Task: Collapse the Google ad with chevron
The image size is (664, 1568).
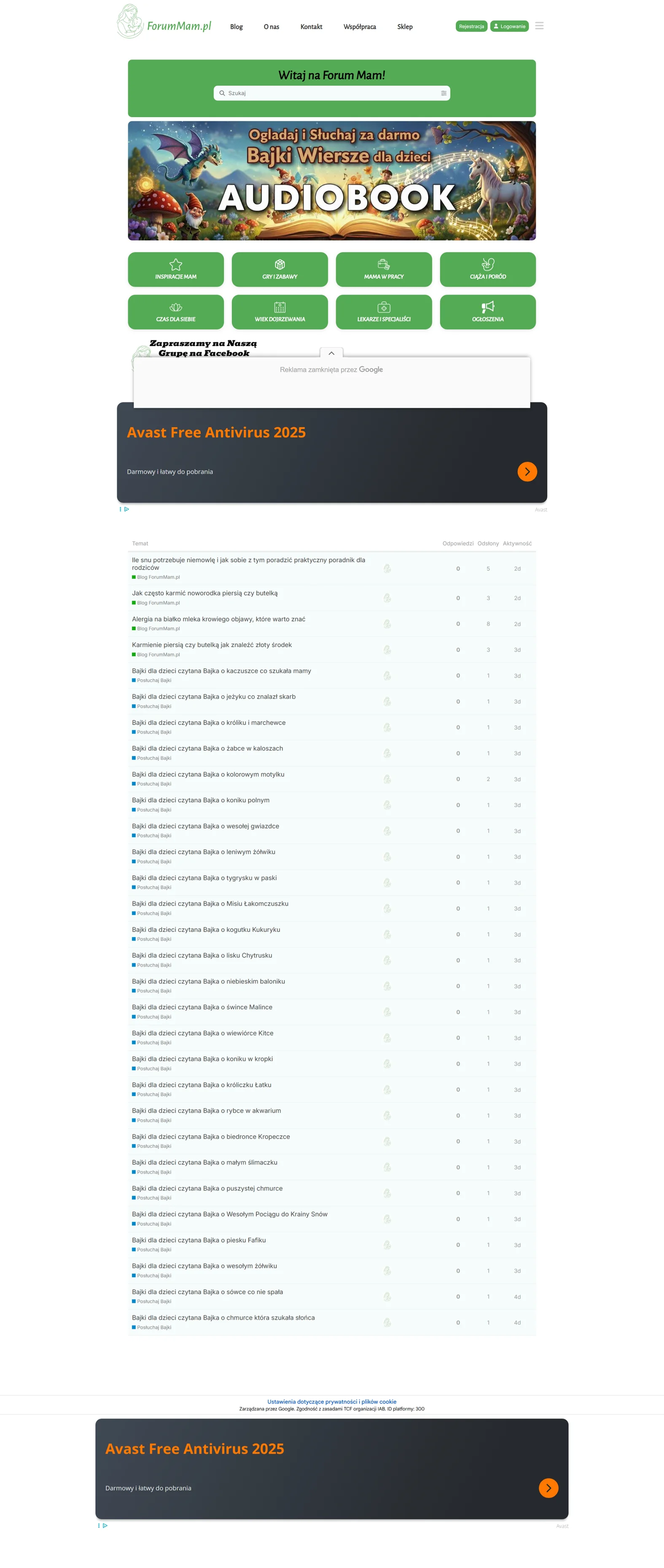Action: (x=331, y=353)
